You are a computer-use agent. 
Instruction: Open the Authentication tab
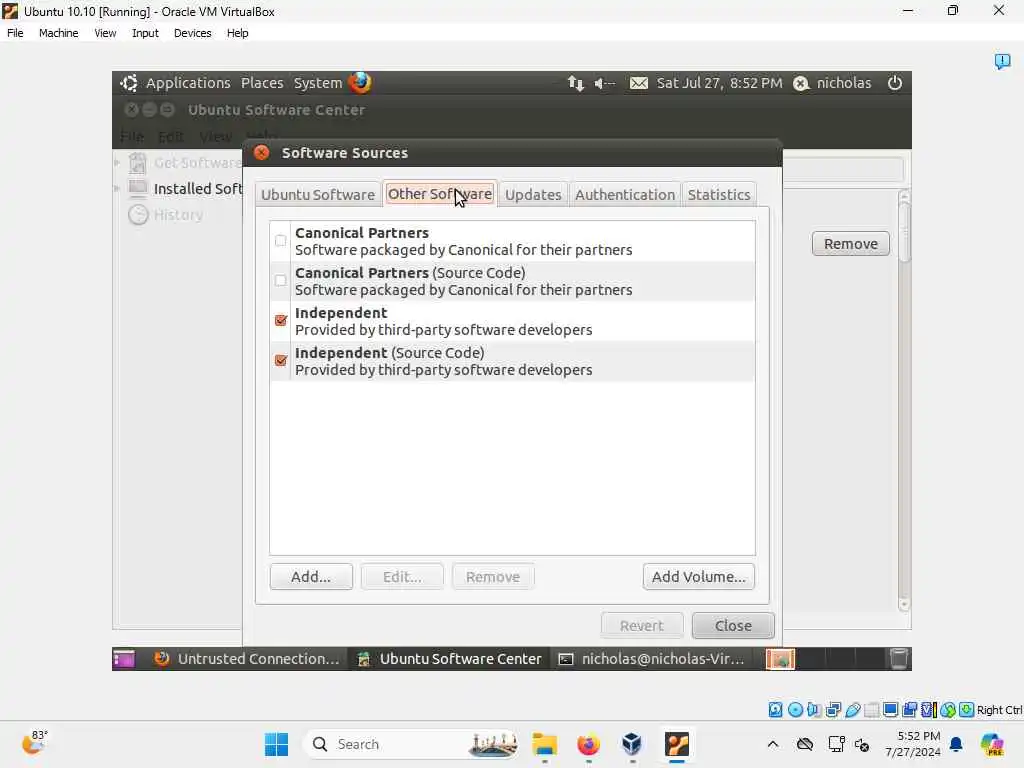[625, 195]
